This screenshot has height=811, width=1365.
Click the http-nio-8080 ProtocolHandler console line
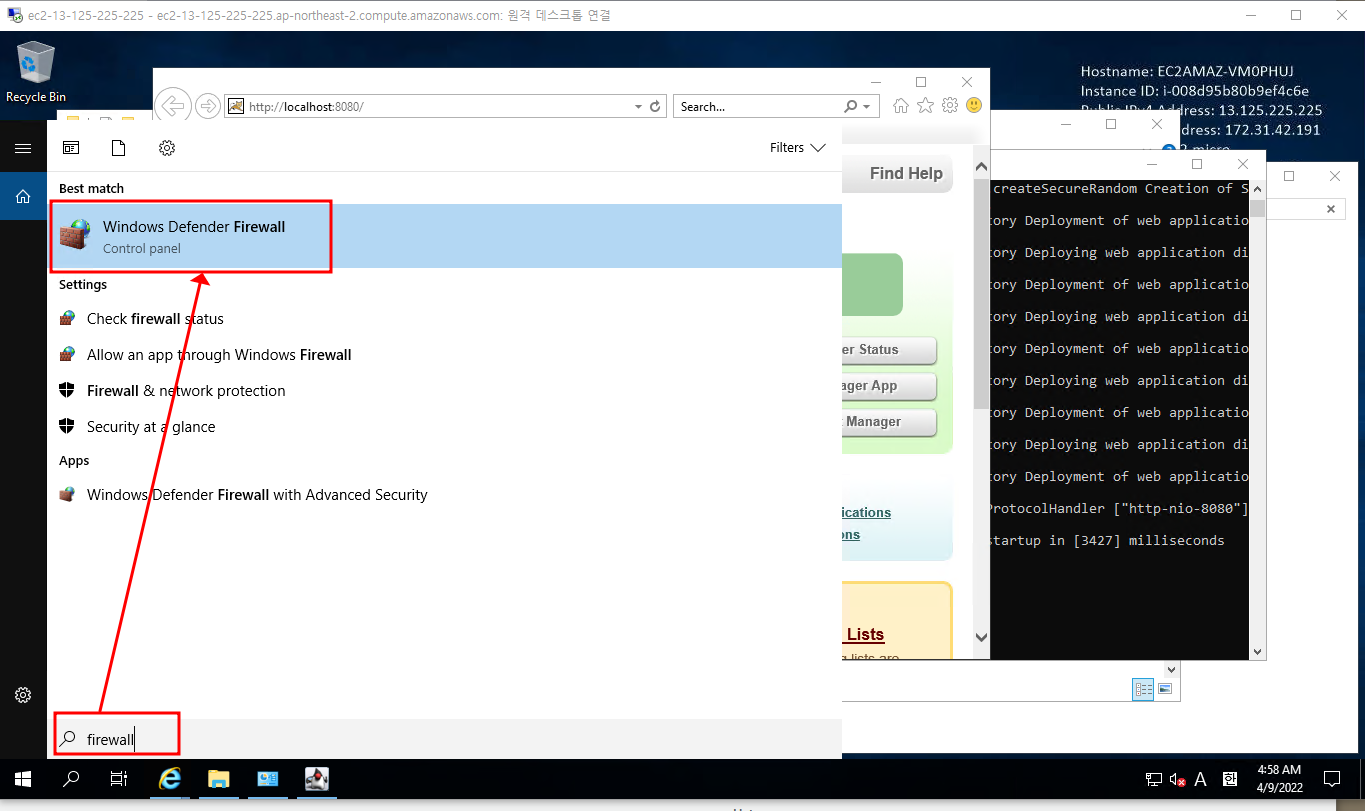tap(1120, 509)
